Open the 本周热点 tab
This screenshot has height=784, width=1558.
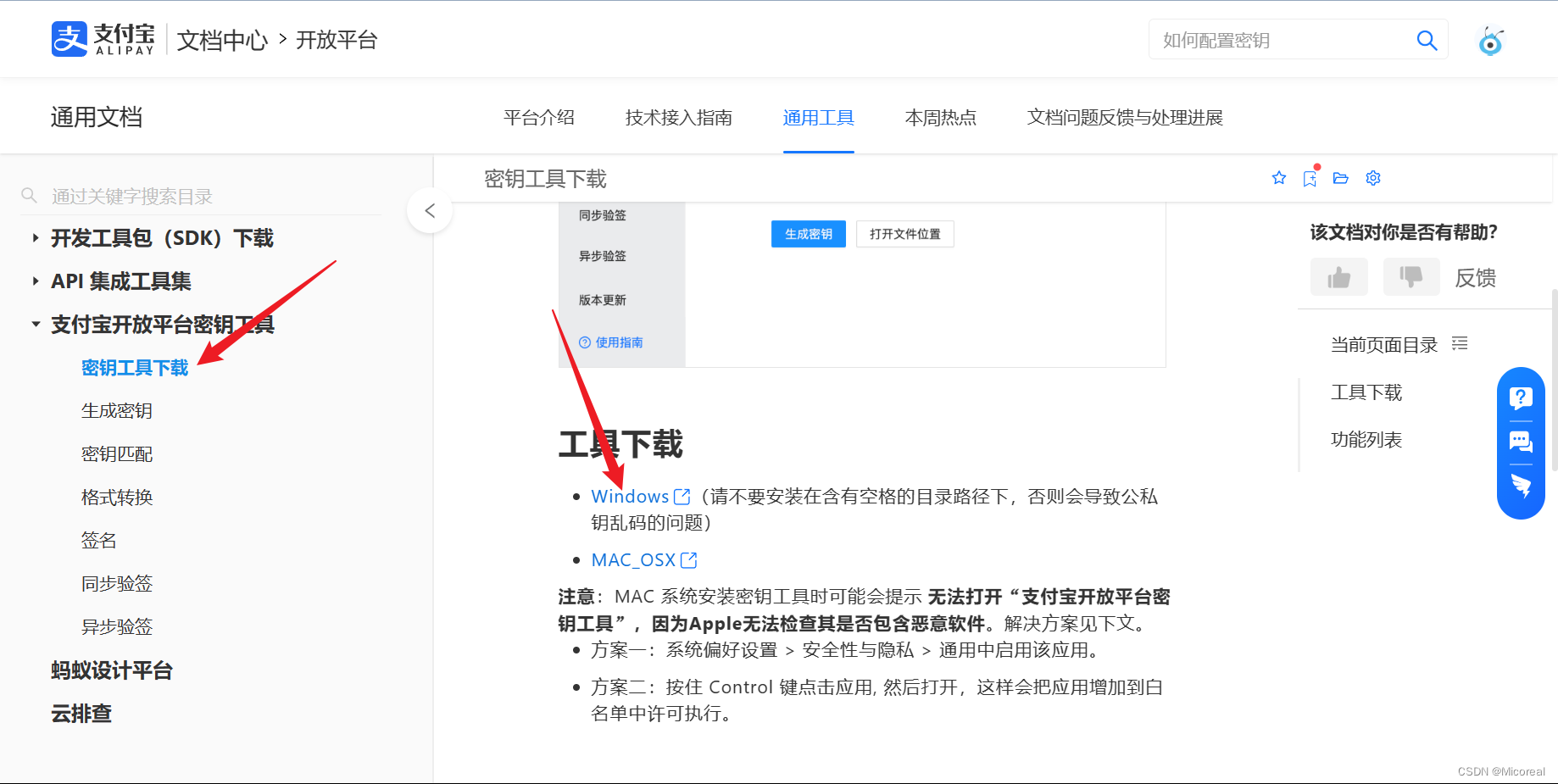point(941,118)
